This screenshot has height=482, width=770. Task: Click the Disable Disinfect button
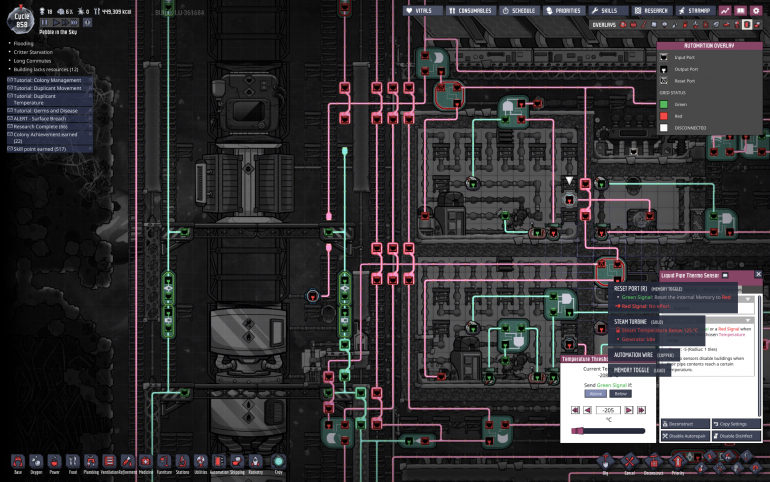pyautogui.click(x=736, y=436)
